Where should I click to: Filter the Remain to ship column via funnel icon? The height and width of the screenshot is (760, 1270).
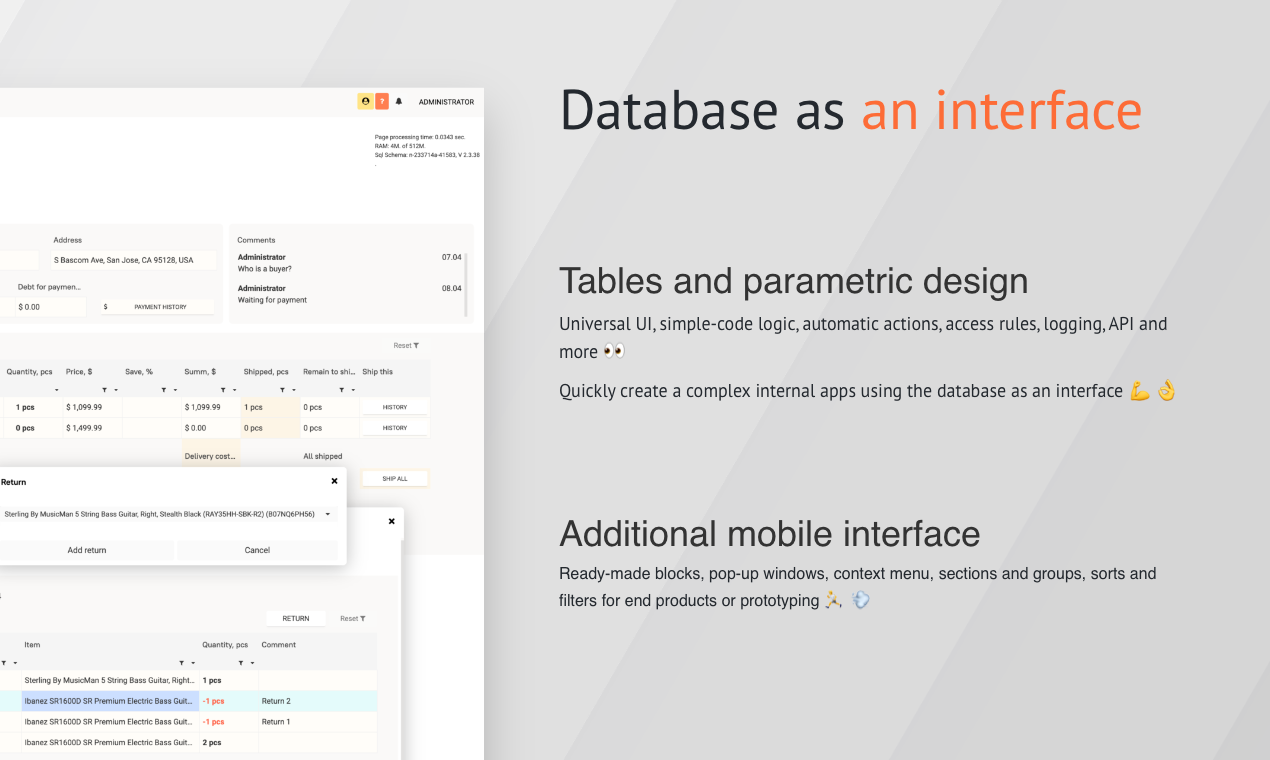342,390
